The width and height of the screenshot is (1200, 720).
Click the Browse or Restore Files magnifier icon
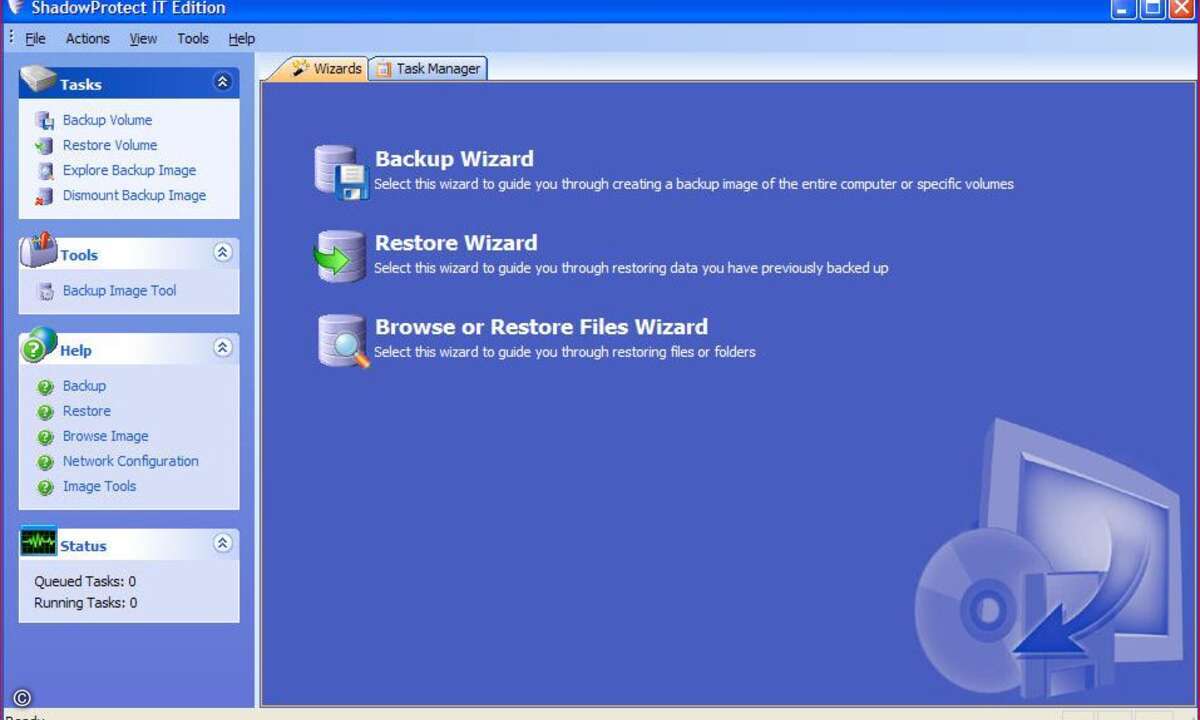[343, 340]
